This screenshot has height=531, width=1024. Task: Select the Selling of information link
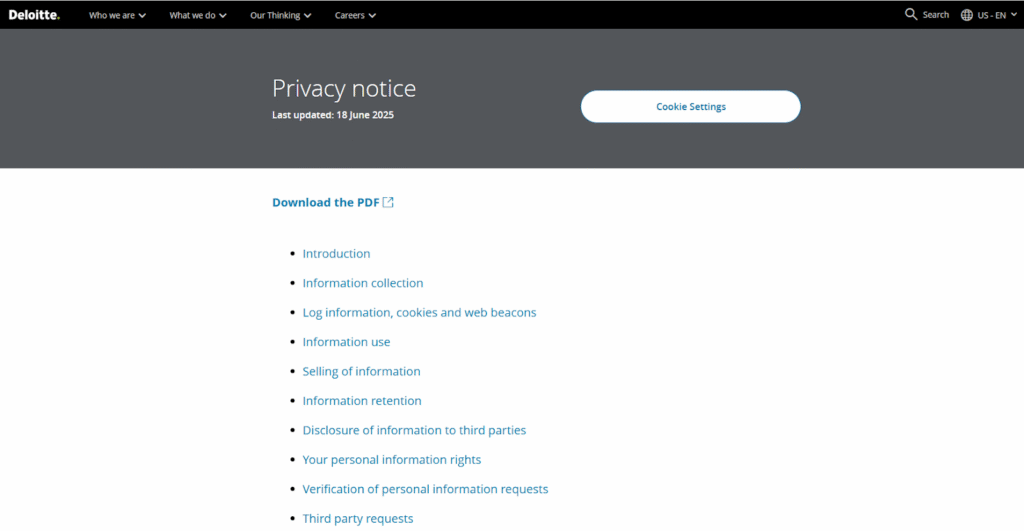[x=361, y=371]
